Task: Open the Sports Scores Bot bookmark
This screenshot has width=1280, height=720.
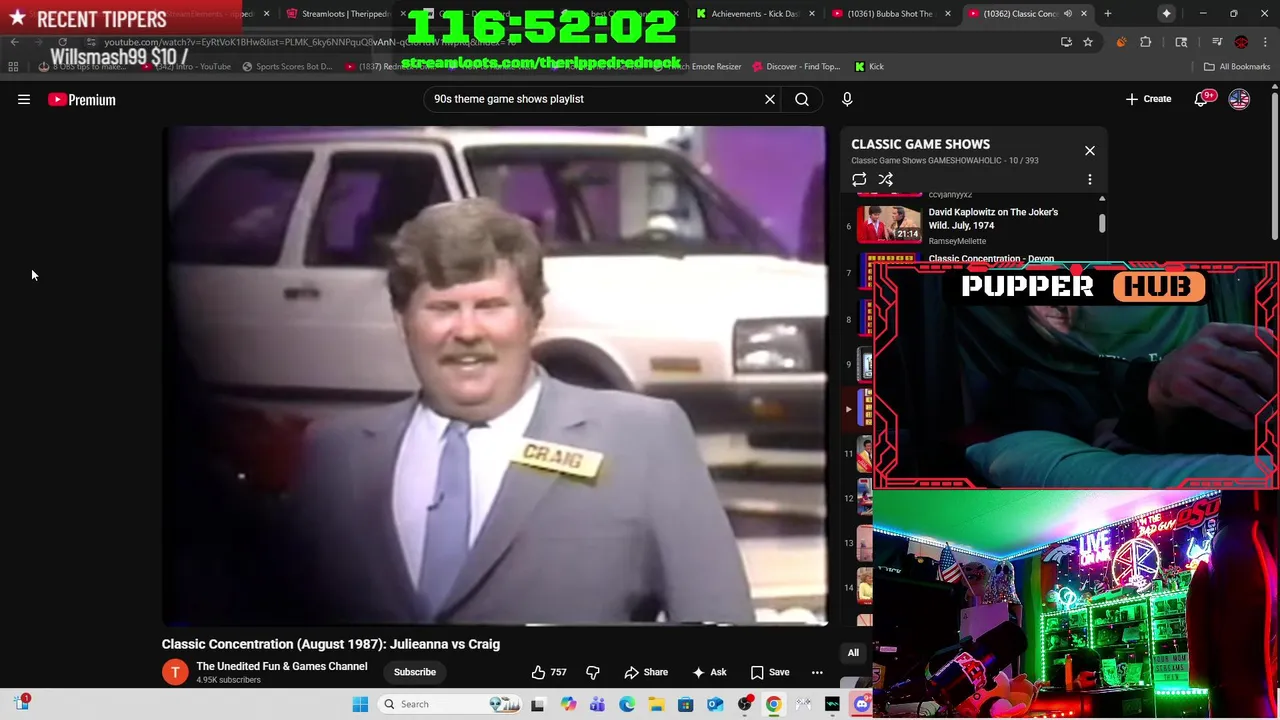Action: pyautogui.click(x=287, y=67)
